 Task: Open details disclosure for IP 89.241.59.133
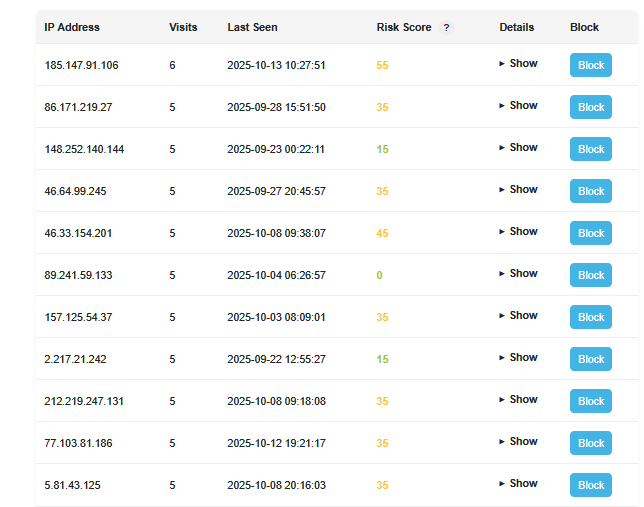[x=518, y=274]
